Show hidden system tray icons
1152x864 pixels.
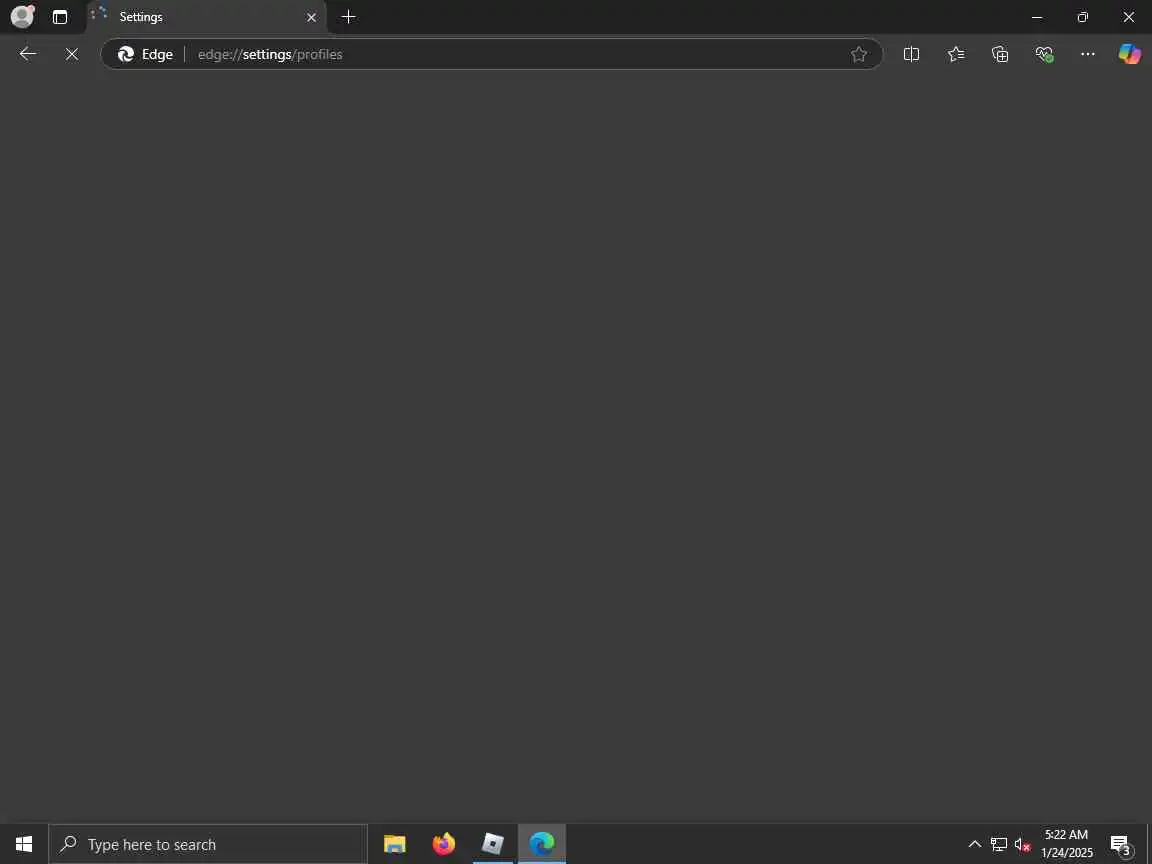(x=975, y=844)
